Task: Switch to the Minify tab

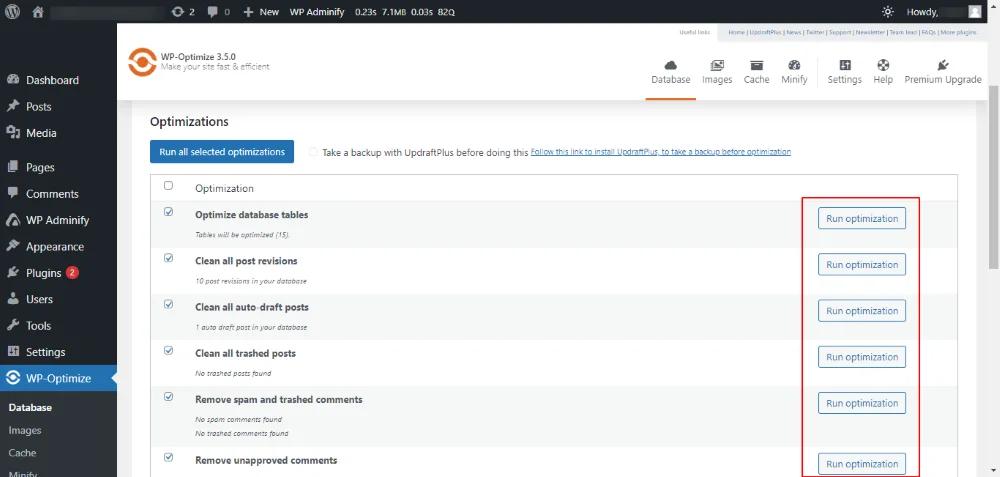Action: coord(794,72)
